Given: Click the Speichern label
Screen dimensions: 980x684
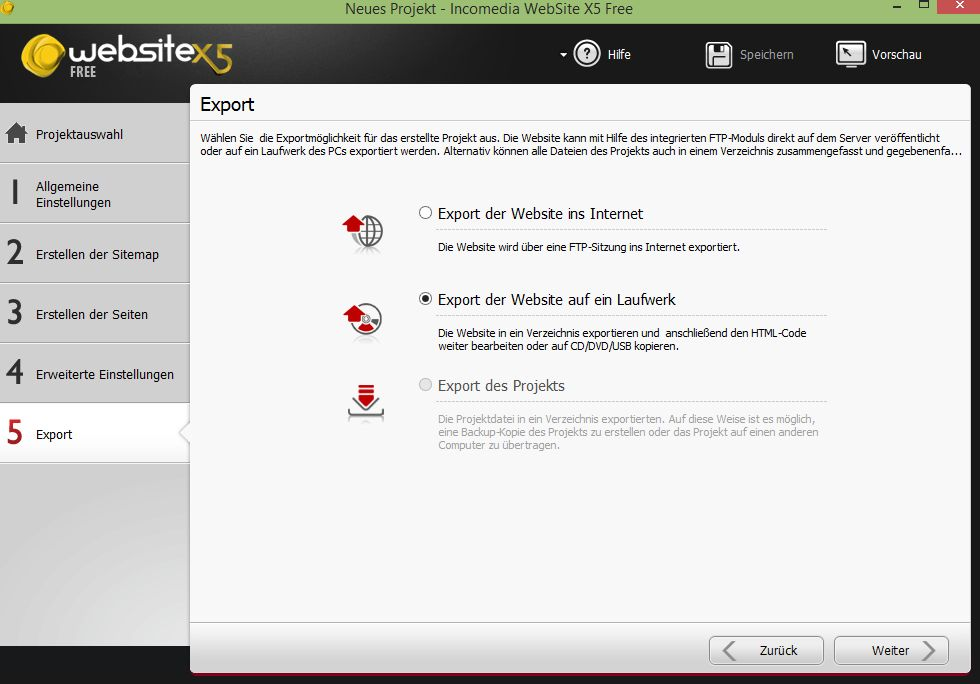Looking at the screenshot, I should pyautogui.click(x=767, y=55).
